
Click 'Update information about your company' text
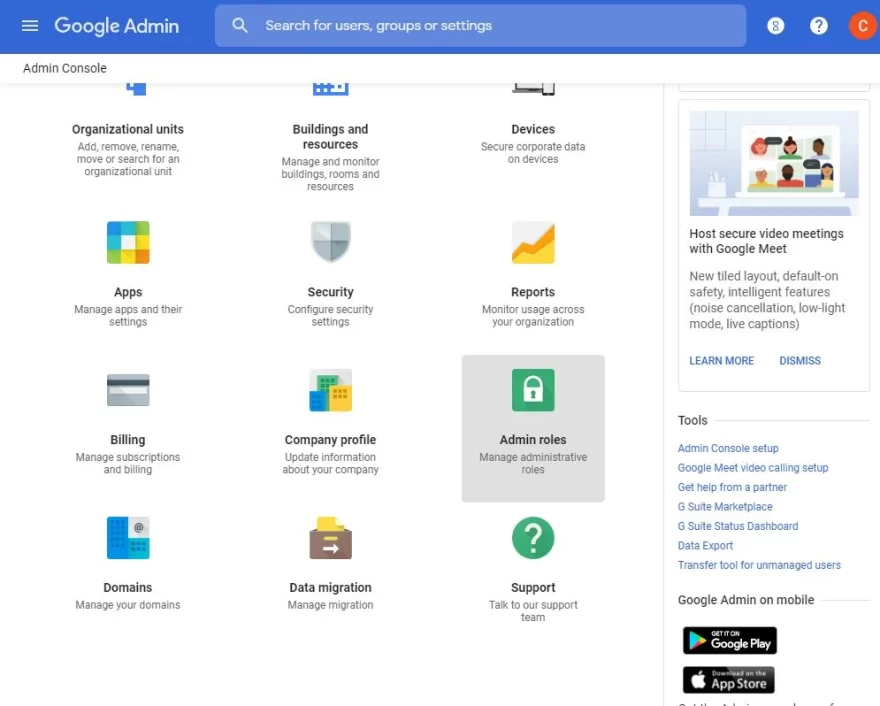331,463
